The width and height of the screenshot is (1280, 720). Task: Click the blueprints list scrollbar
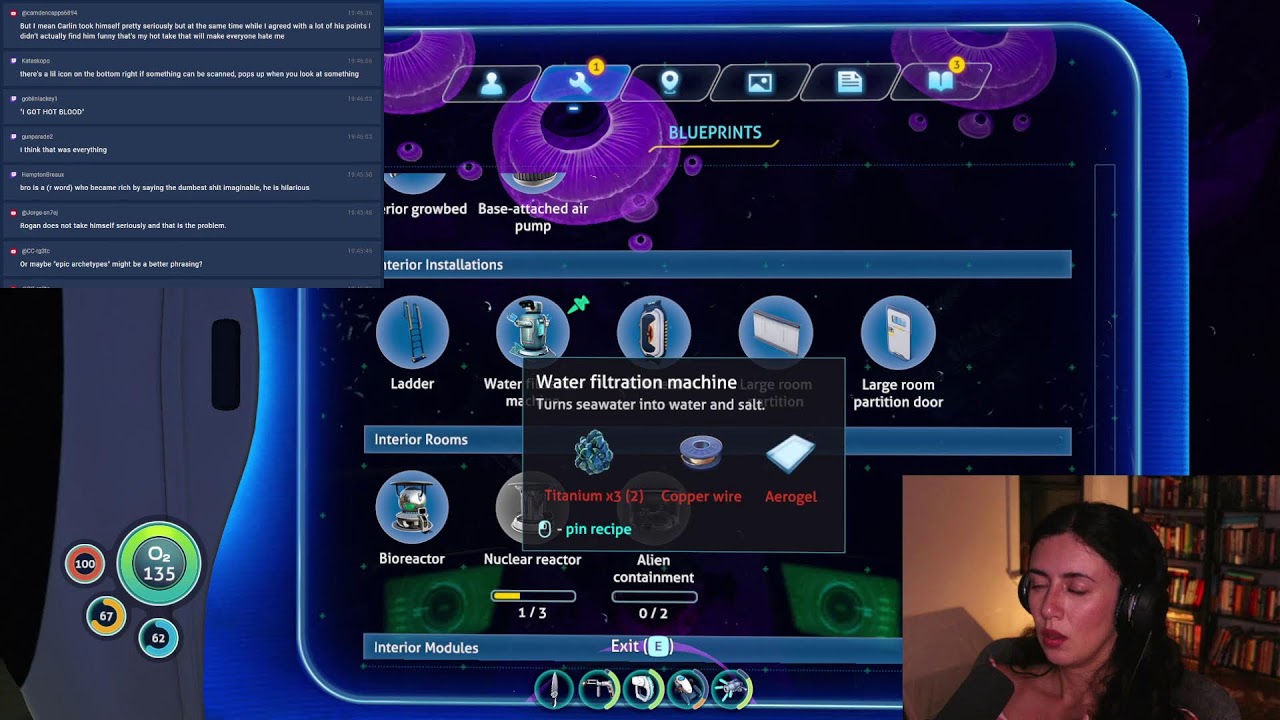pyautogui.click(x=1104, y=320)
